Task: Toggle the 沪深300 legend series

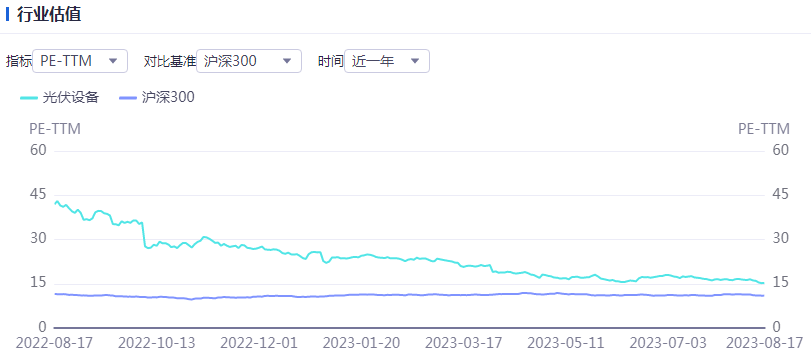Action: coord(157,97)
